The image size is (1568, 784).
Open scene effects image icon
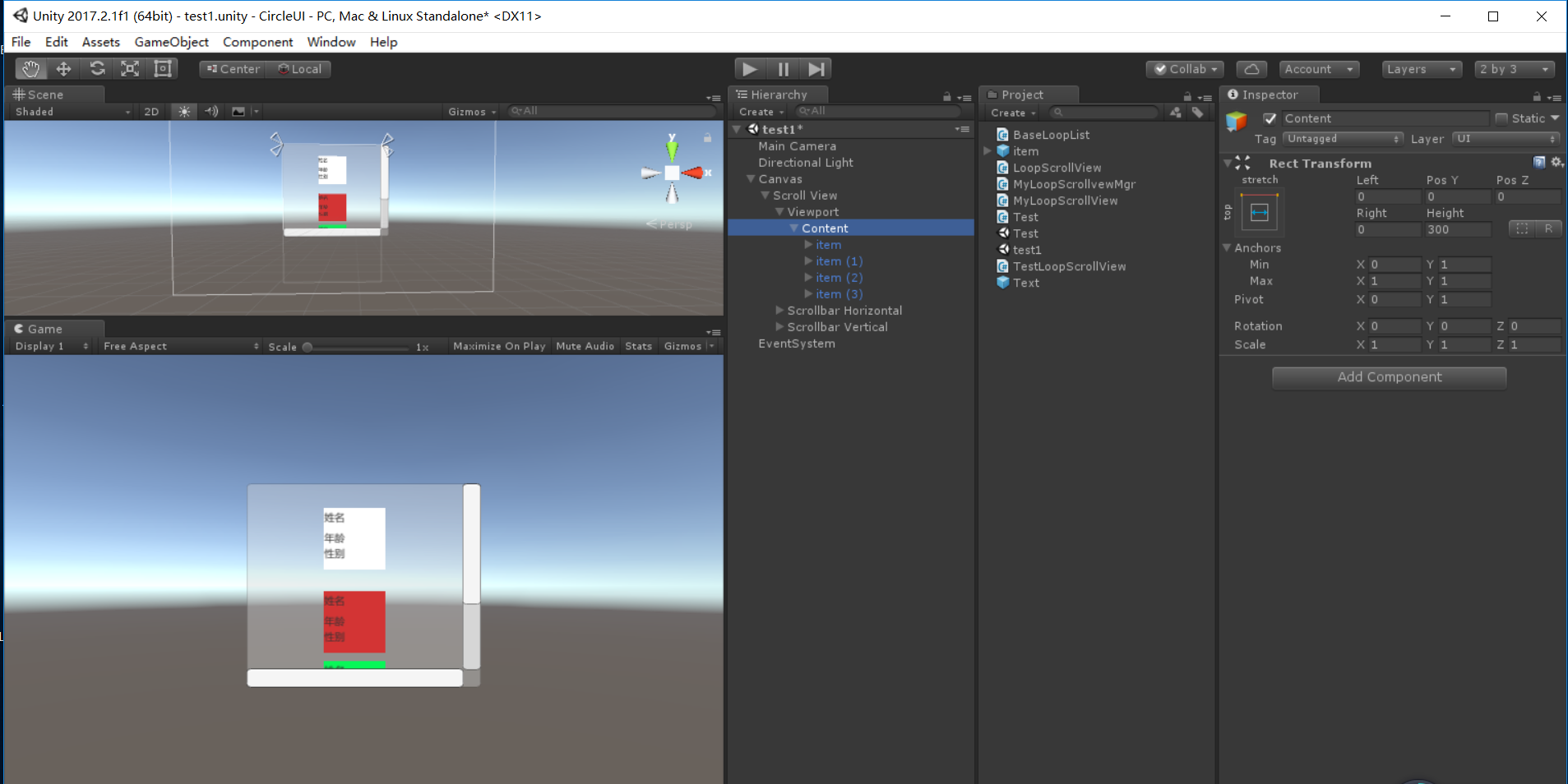238,112
